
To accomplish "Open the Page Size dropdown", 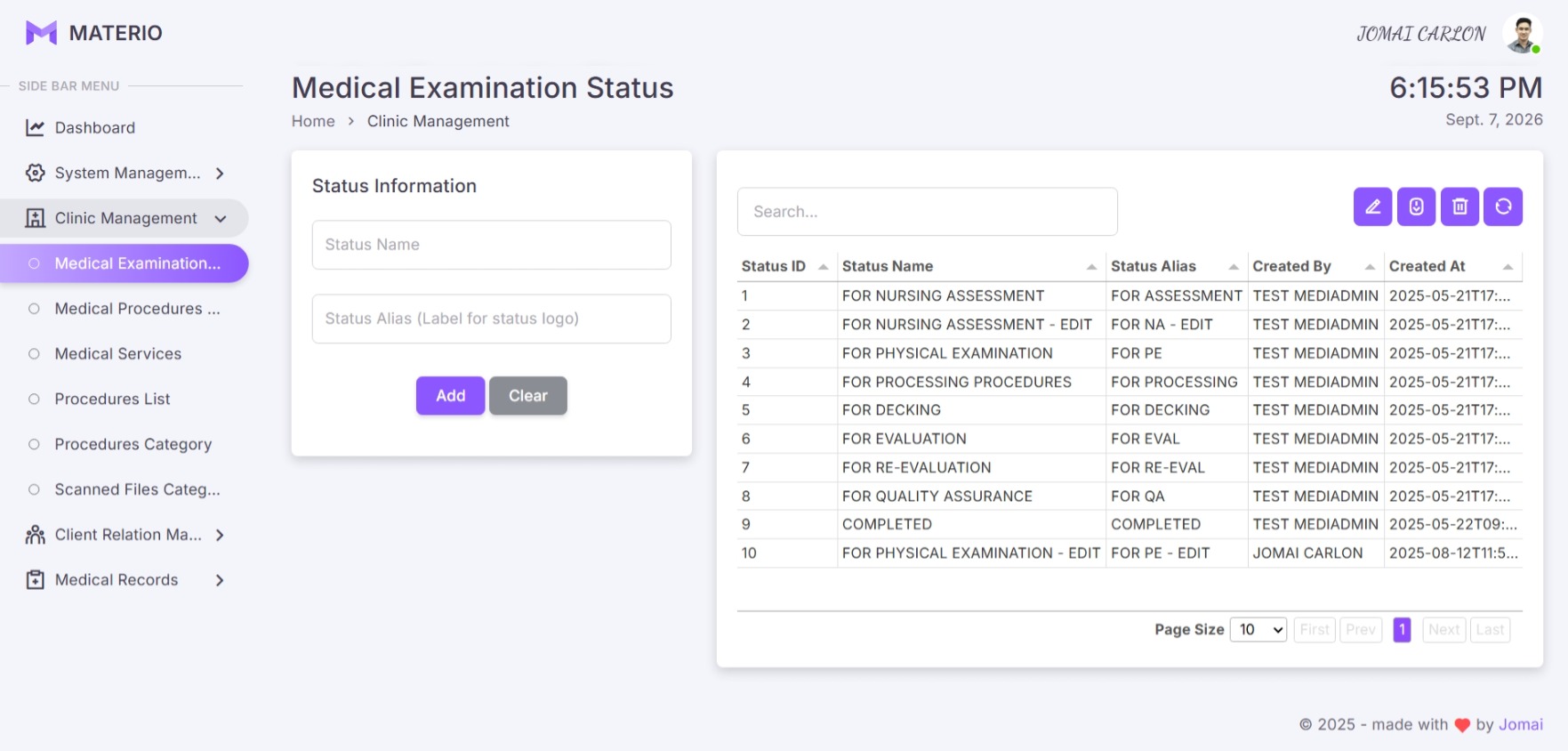I will point(1258,630).
